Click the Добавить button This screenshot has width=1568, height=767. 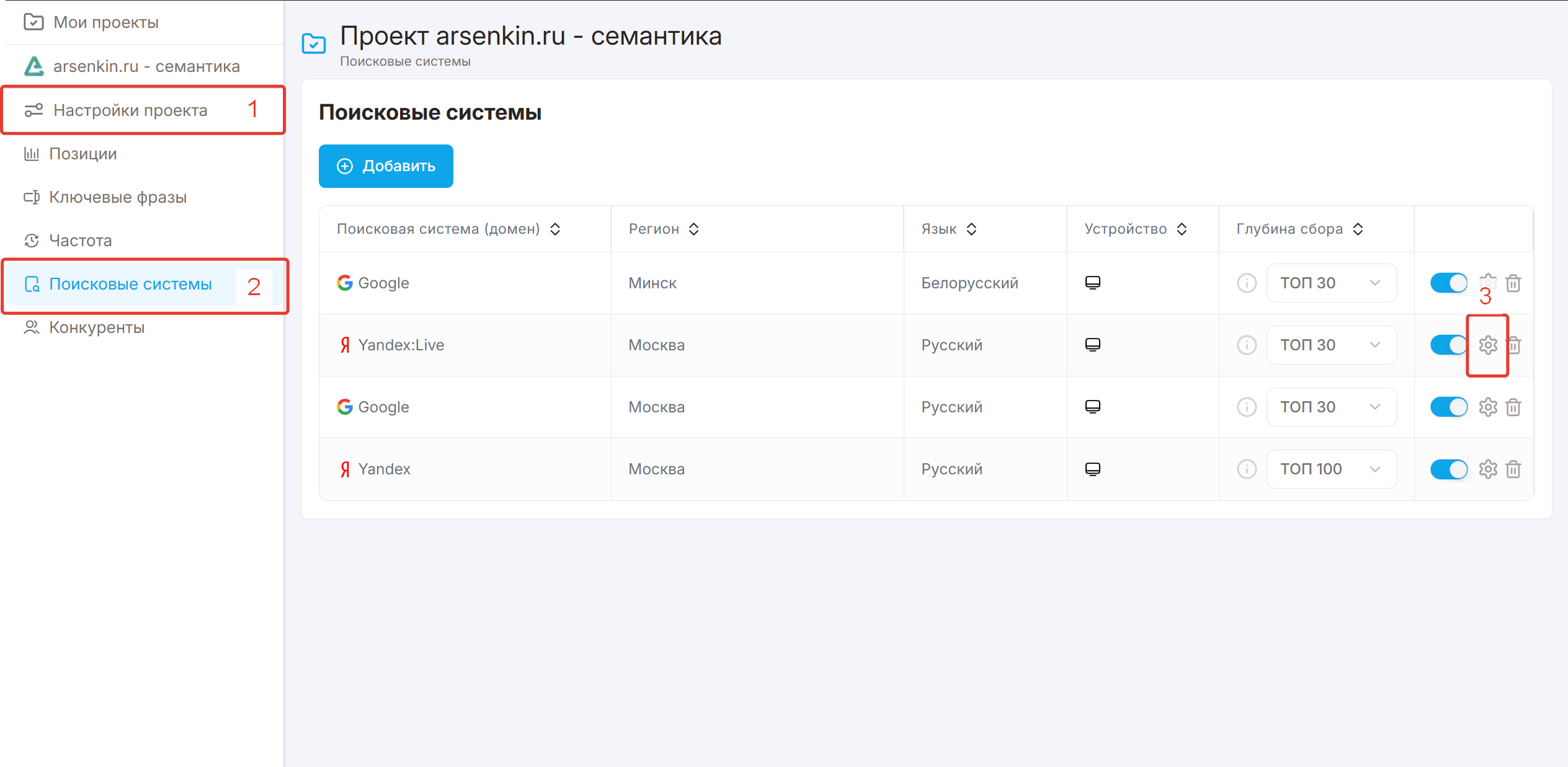(386, 166)
